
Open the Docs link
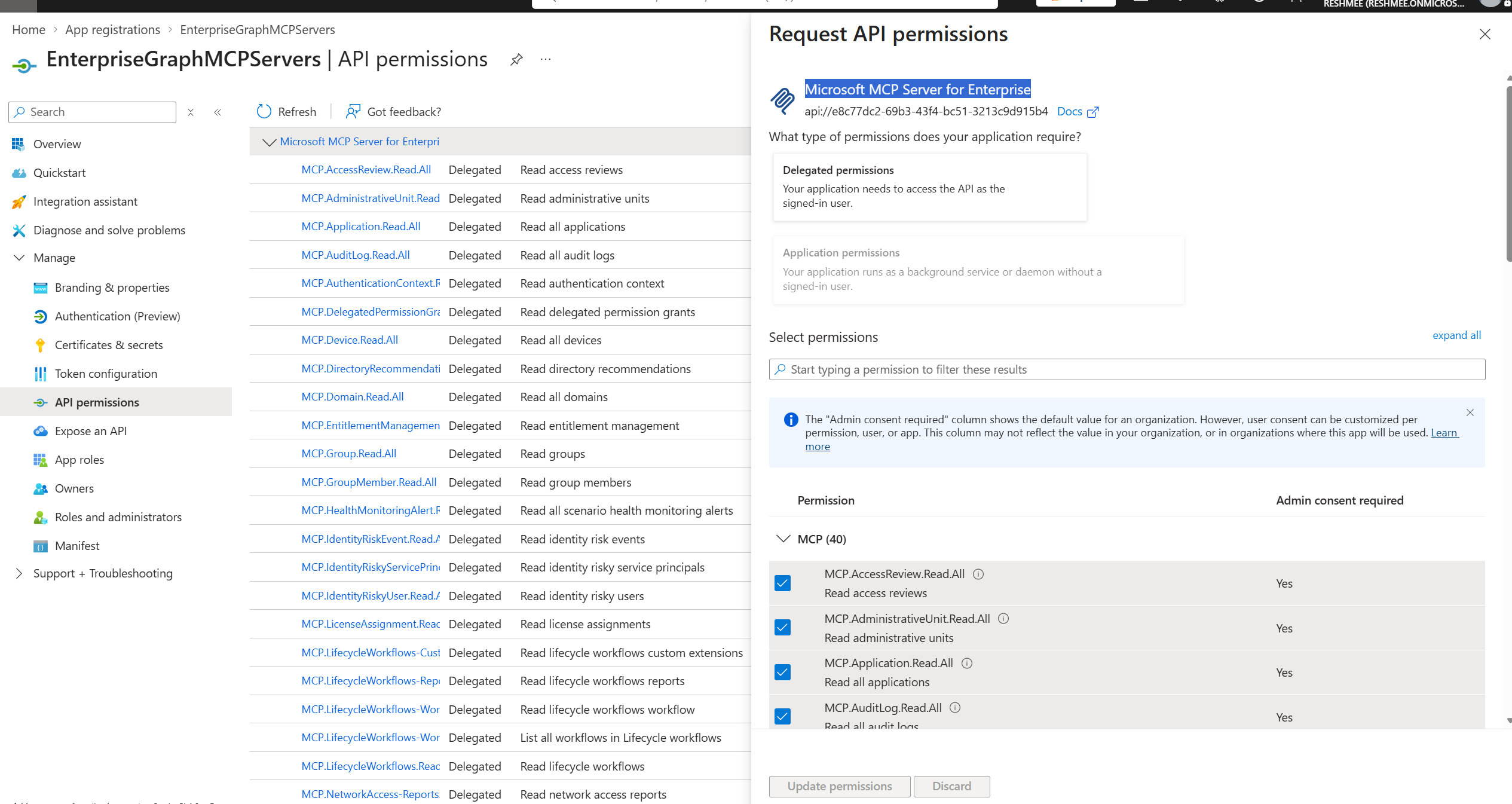(x=1069, y=111)
